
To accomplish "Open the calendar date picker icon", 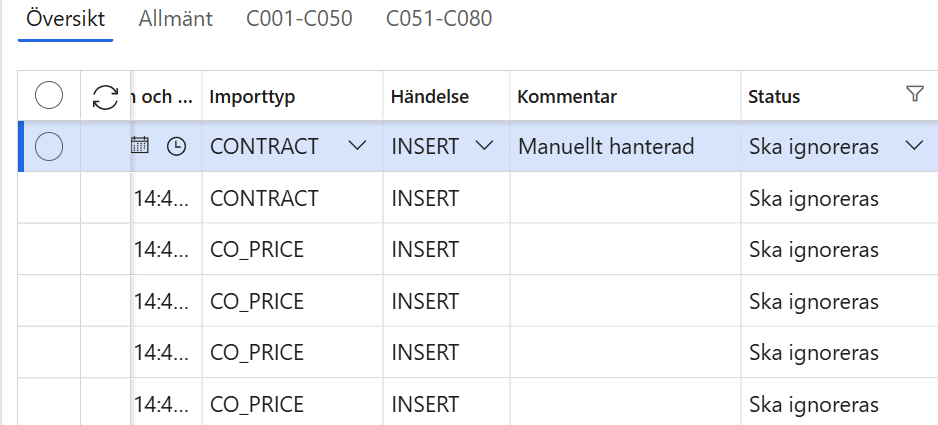I will (140, 146).
